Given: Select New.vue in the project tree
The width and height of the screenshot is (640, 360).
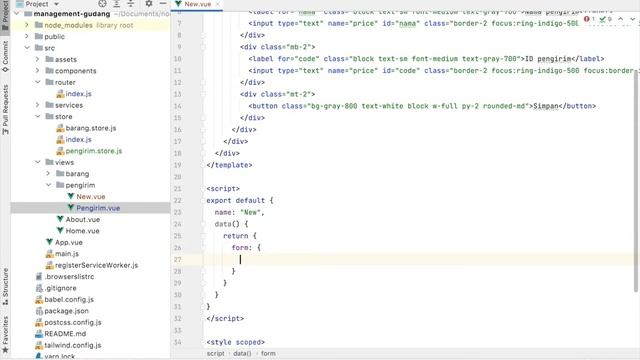Looking at the screenshot, I should click(x=91, y=196).
